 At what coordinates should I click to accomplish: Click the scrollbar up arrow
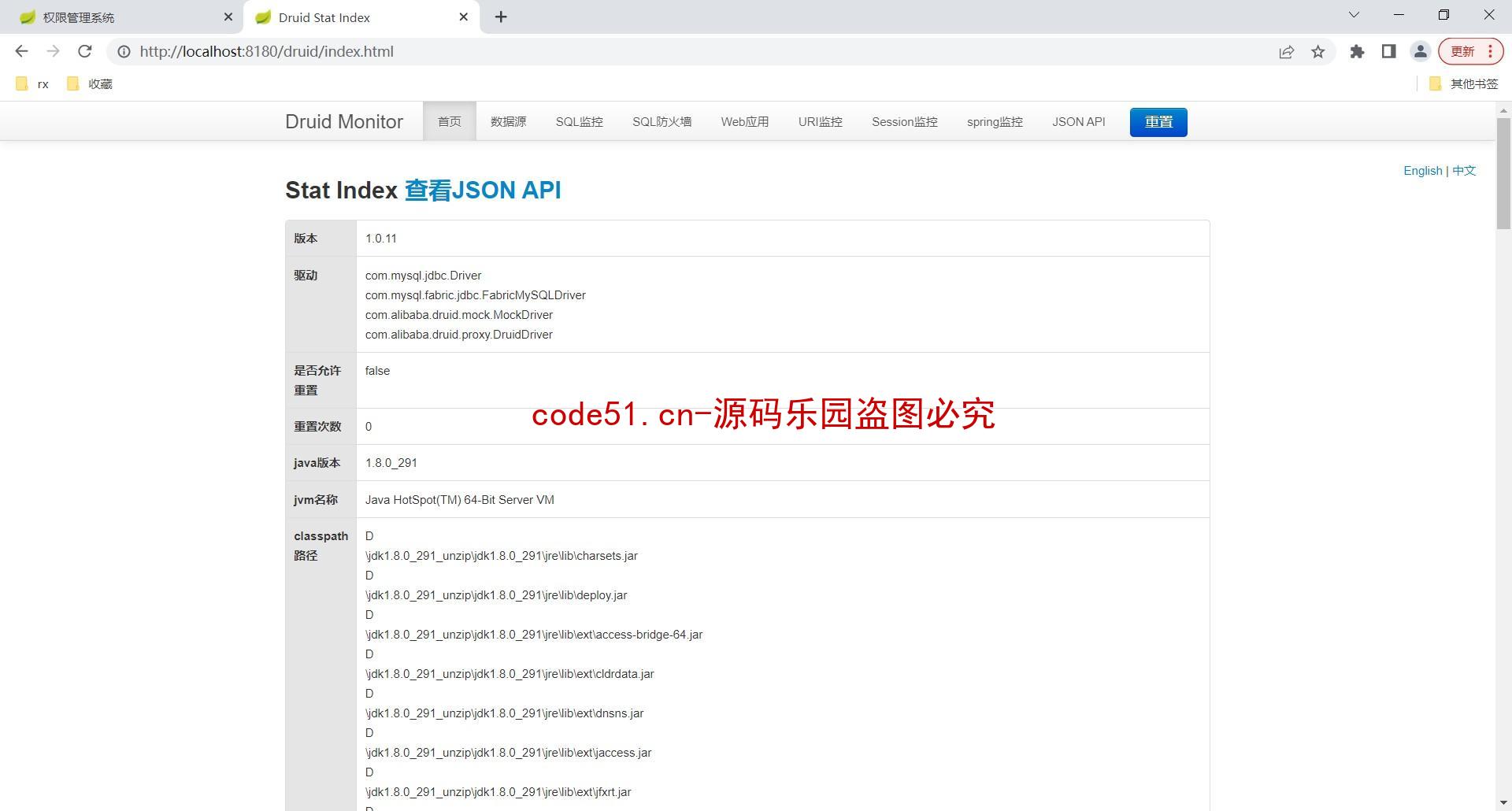coord(1503,109)
